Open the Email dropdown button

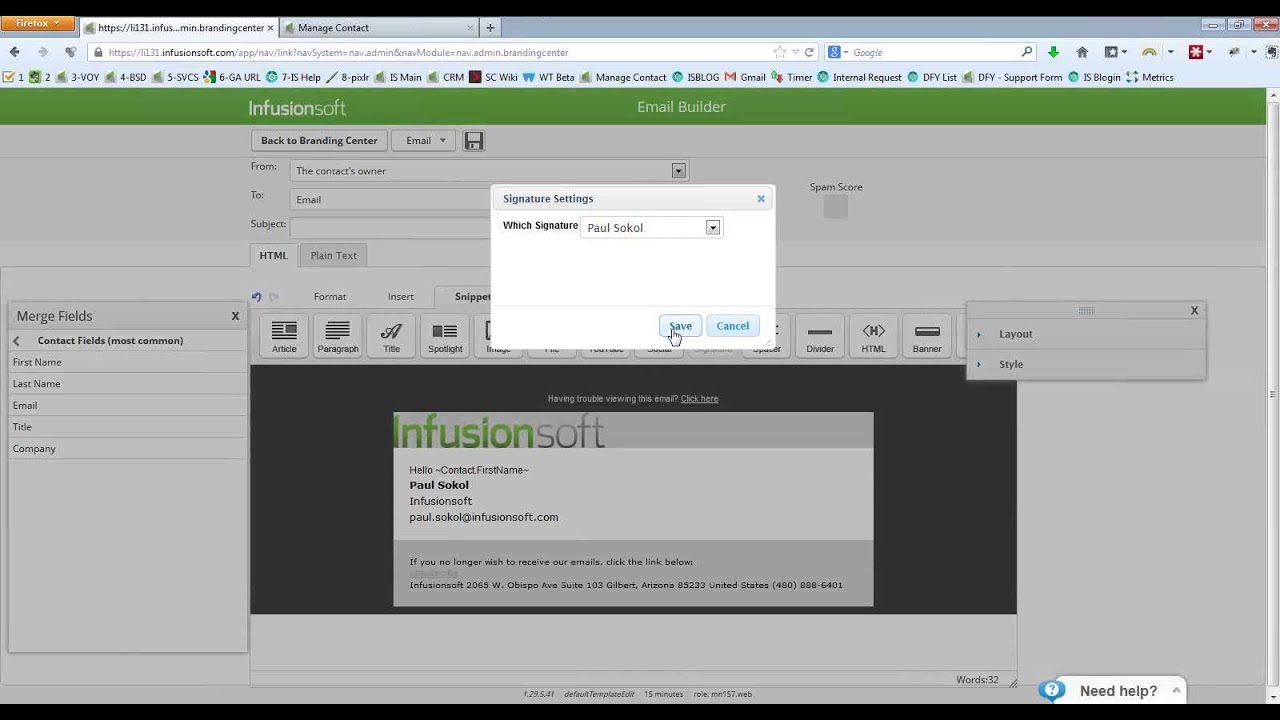click(x=425, y=141)
